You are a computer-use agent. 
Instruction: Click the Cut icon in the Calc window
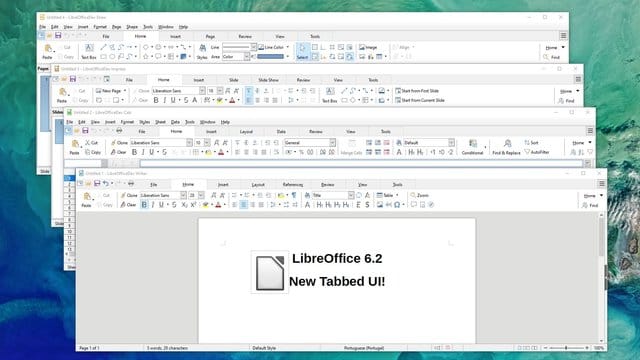click(91, 143)
